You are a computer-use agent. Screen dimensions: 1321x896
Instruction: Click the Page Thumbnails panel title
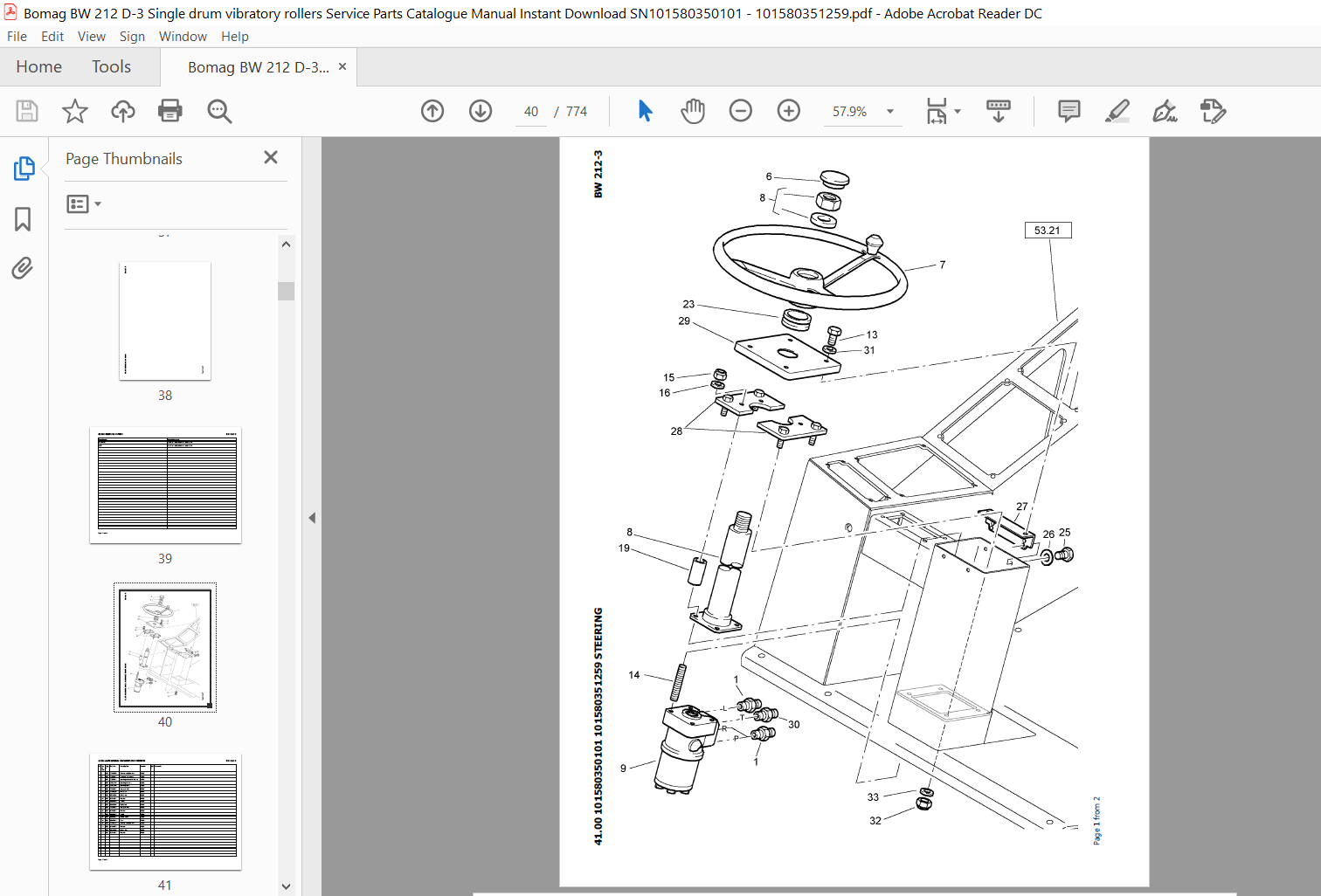click(x=124, y=159)
